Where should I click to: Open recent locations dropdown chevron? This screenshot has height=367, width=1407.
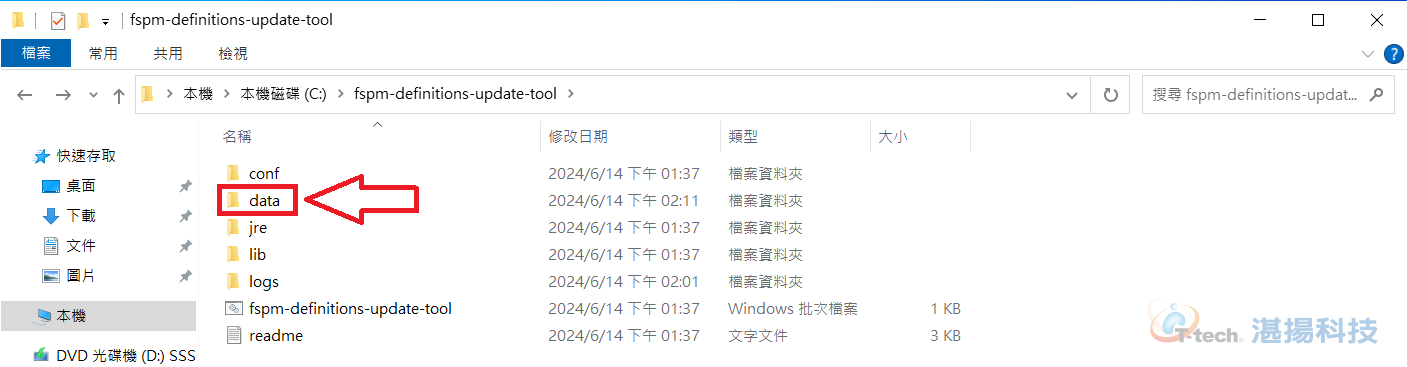pos(94,95)
